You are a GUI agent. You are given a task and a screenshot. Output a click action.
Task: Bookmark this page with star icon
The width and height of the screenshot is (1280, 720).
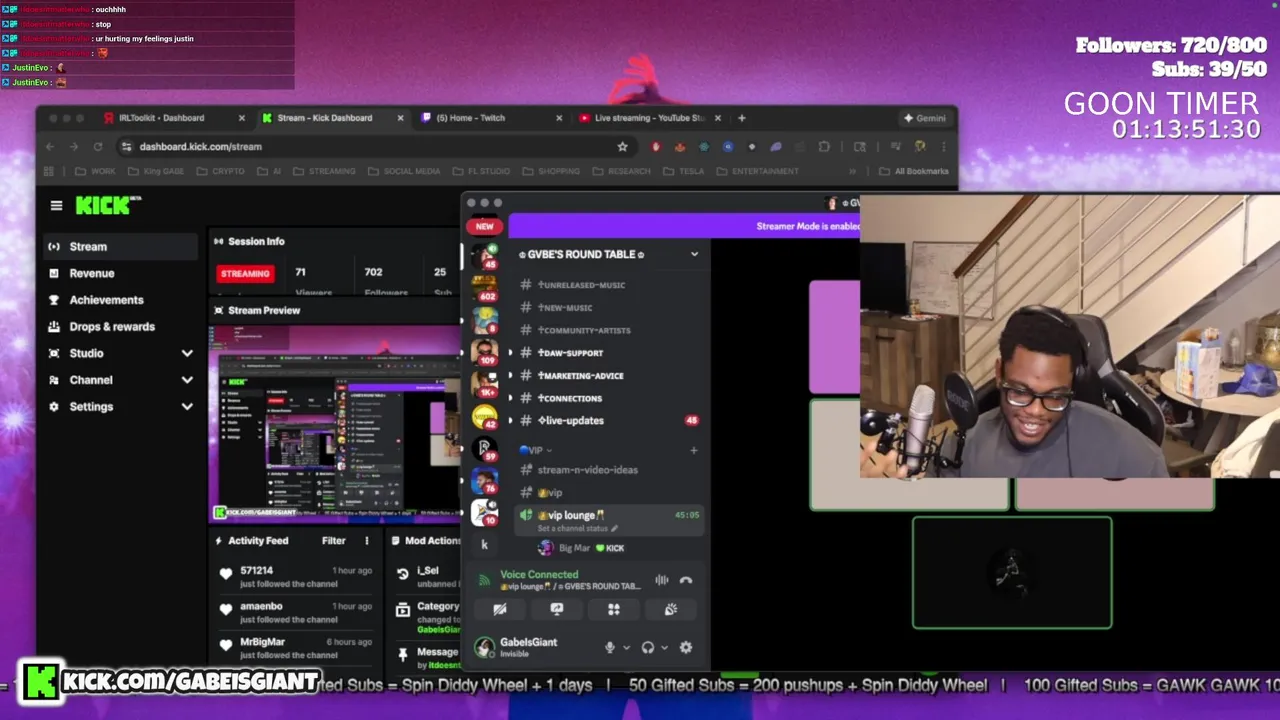[x=622, y=147]
